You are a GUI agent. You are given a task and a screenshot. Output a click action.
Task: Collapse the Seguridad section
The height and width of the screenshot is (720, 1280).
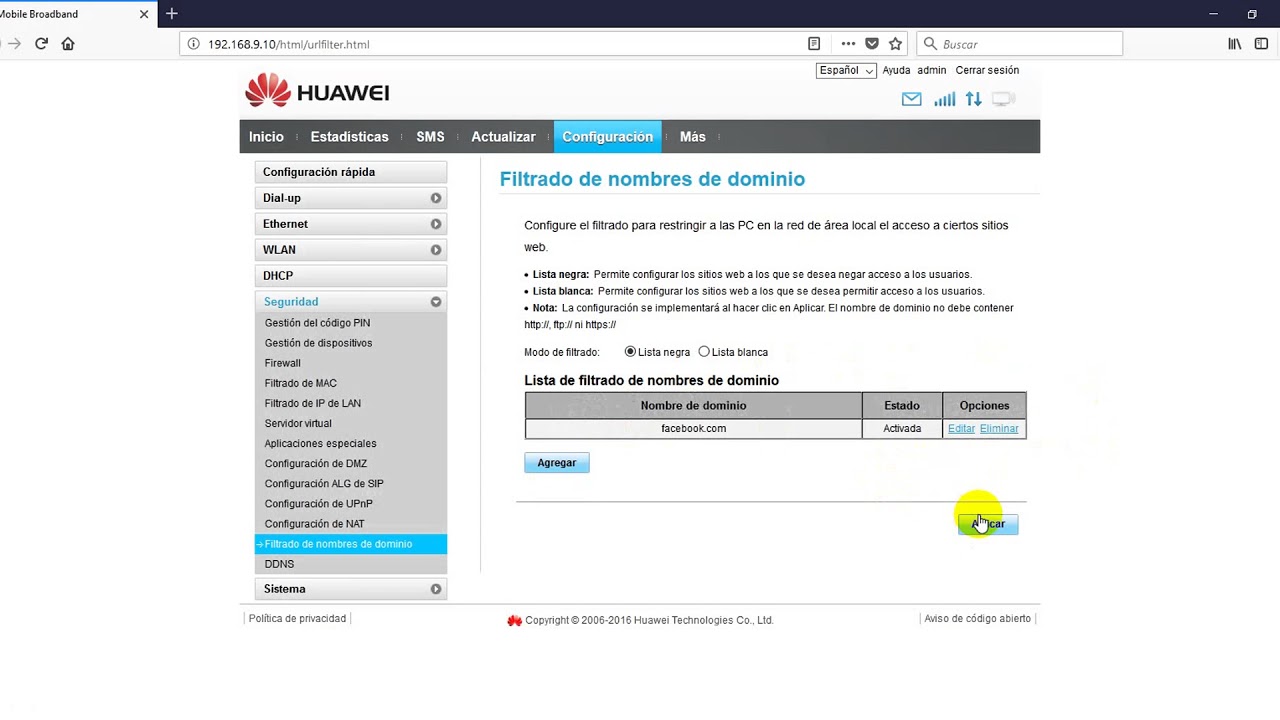pyautogui.click(x=350, y=302)
